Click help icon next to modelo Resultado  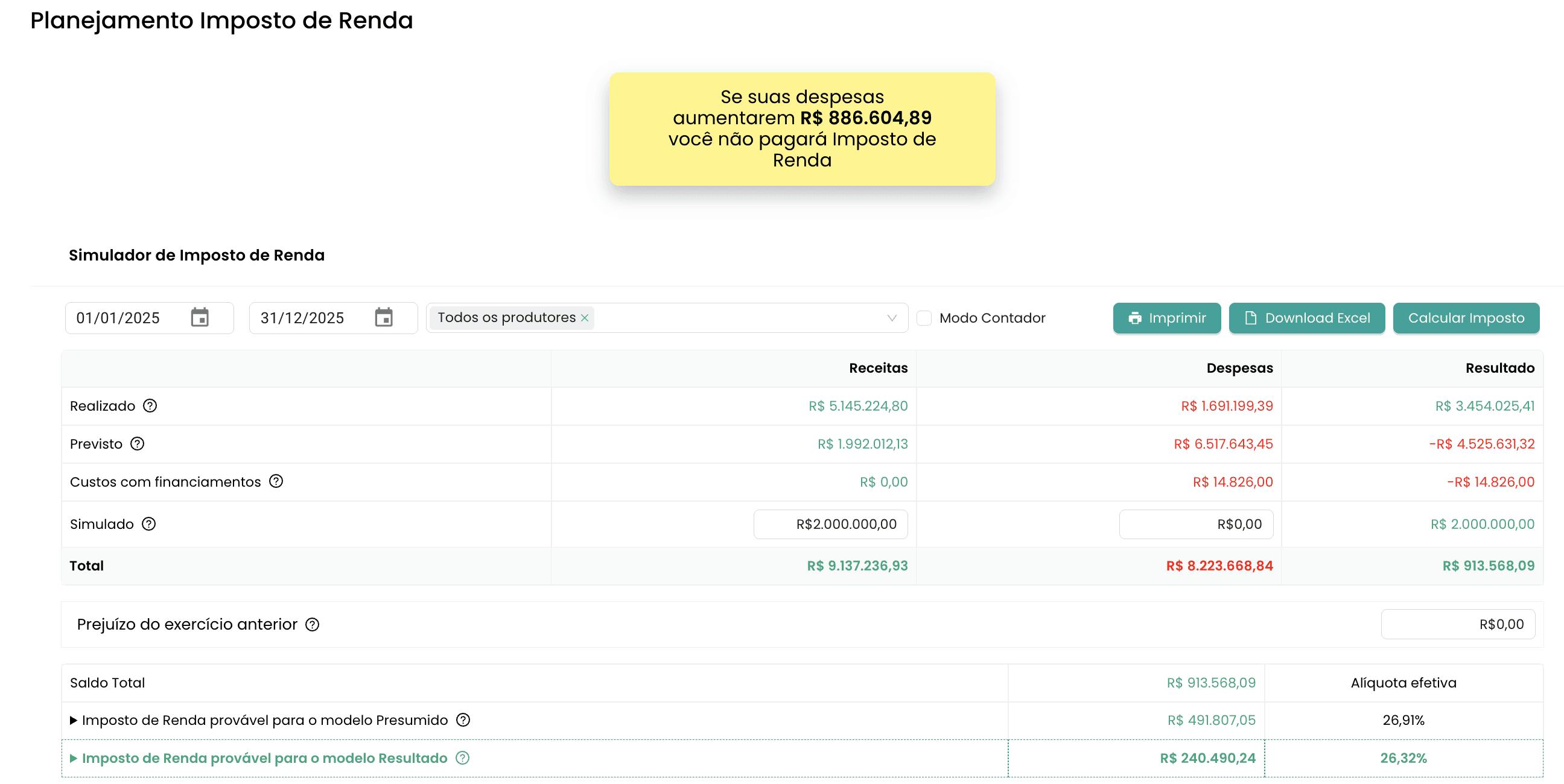pyautogui.click(x=463, y=758)
